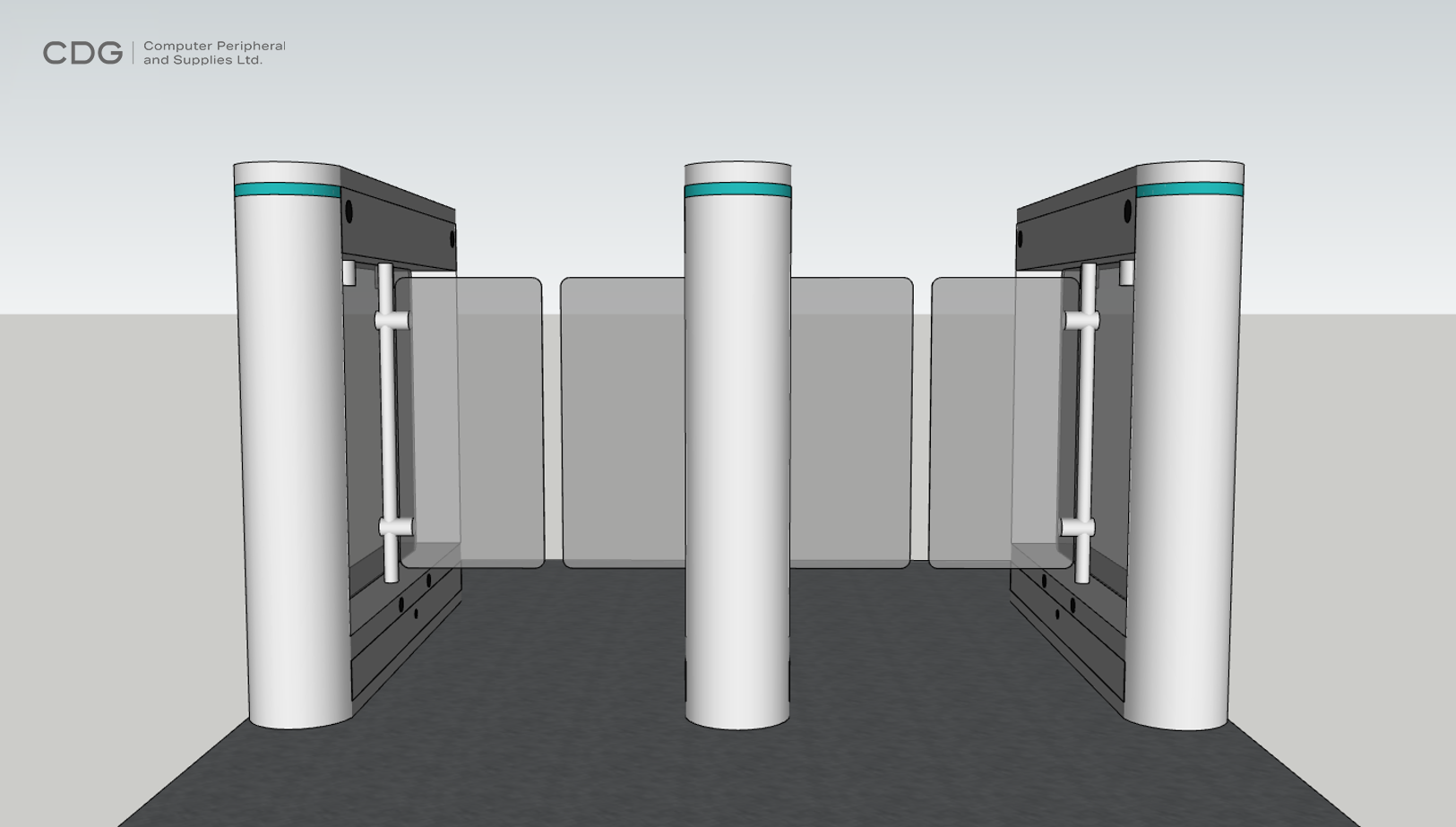This screenshot has height=827, width=1456.
Task: Click the Computer Peripheral and Supplies Ltd. text
Action: [214, 53]
